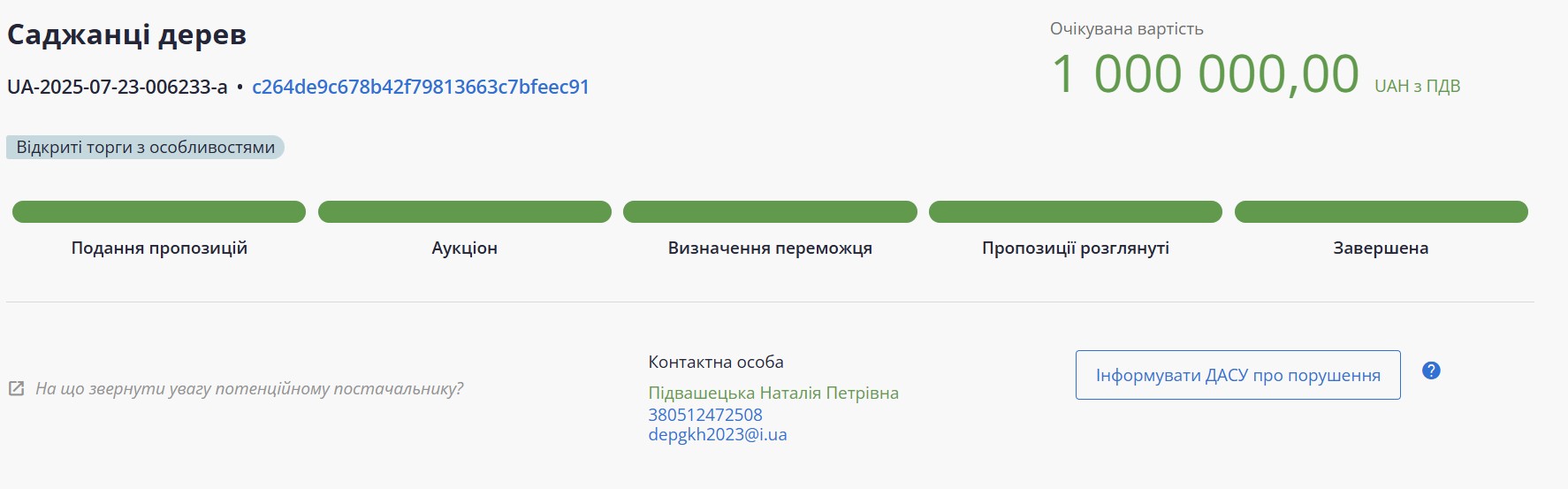Open the c264de9c678b42f79813663c7bfeec91 hash link
The image size is (1568, 489).
pyautogui.click(x=420, y=87)
